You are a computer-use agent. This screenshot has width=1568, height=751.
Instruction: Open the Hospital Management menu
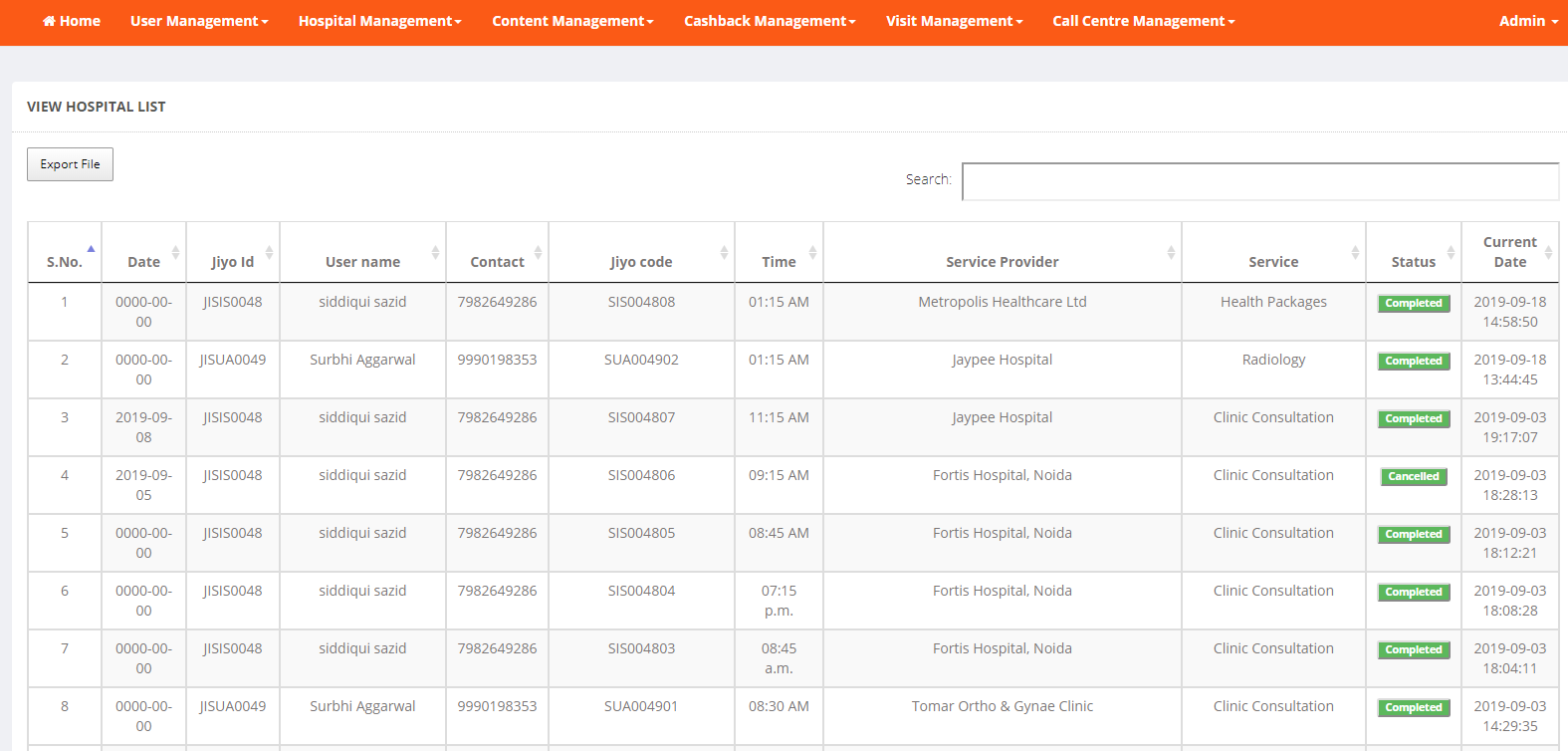point(380,21)
